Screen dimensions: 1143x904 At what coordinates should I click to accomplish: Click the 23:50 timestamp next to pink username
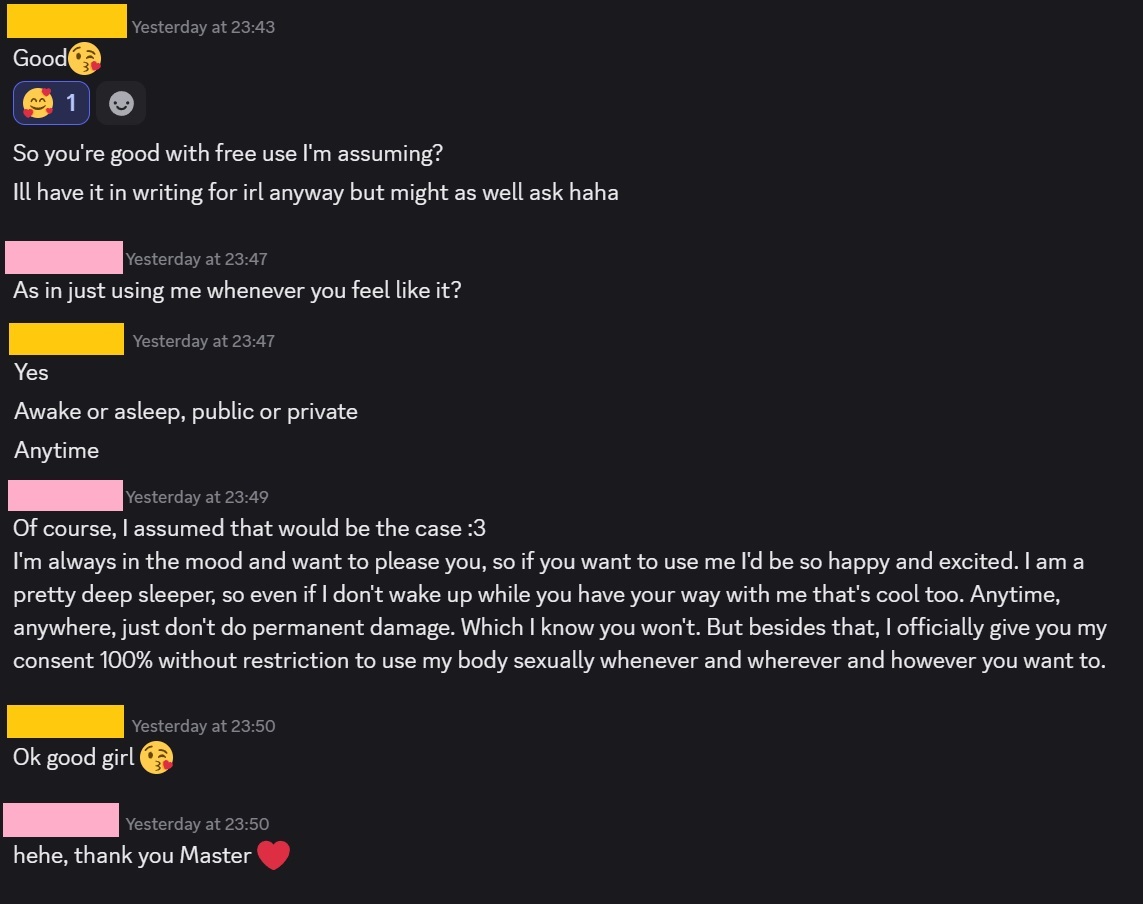tap(197, 824)
